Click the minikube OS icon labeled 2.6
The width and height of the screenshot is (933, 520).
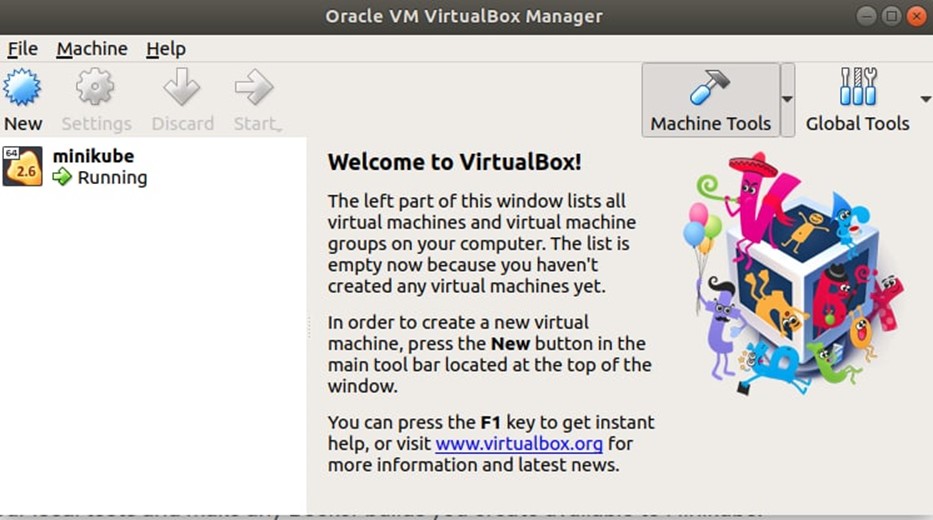(23, 167)
